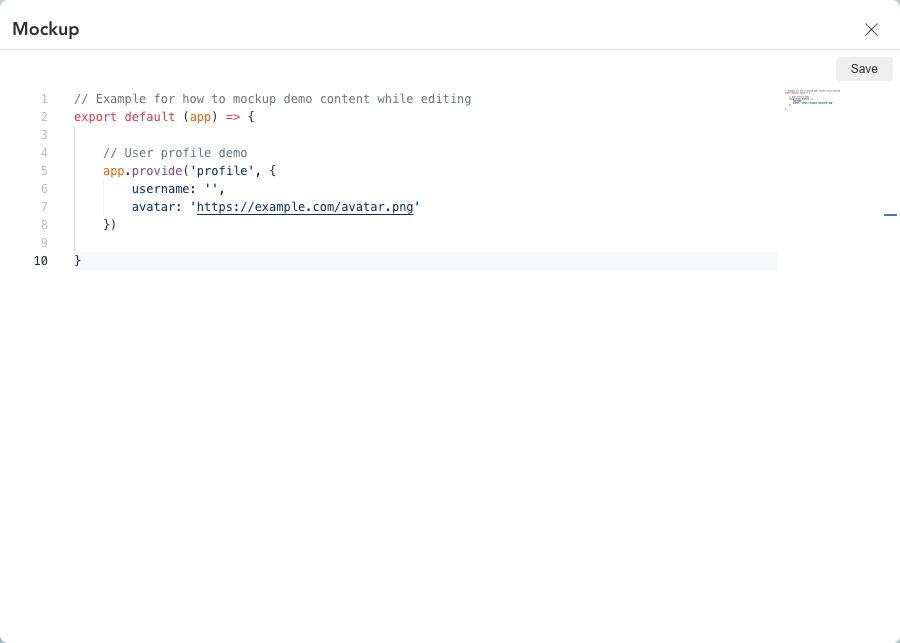Click line number 7 in gutter

44,207
